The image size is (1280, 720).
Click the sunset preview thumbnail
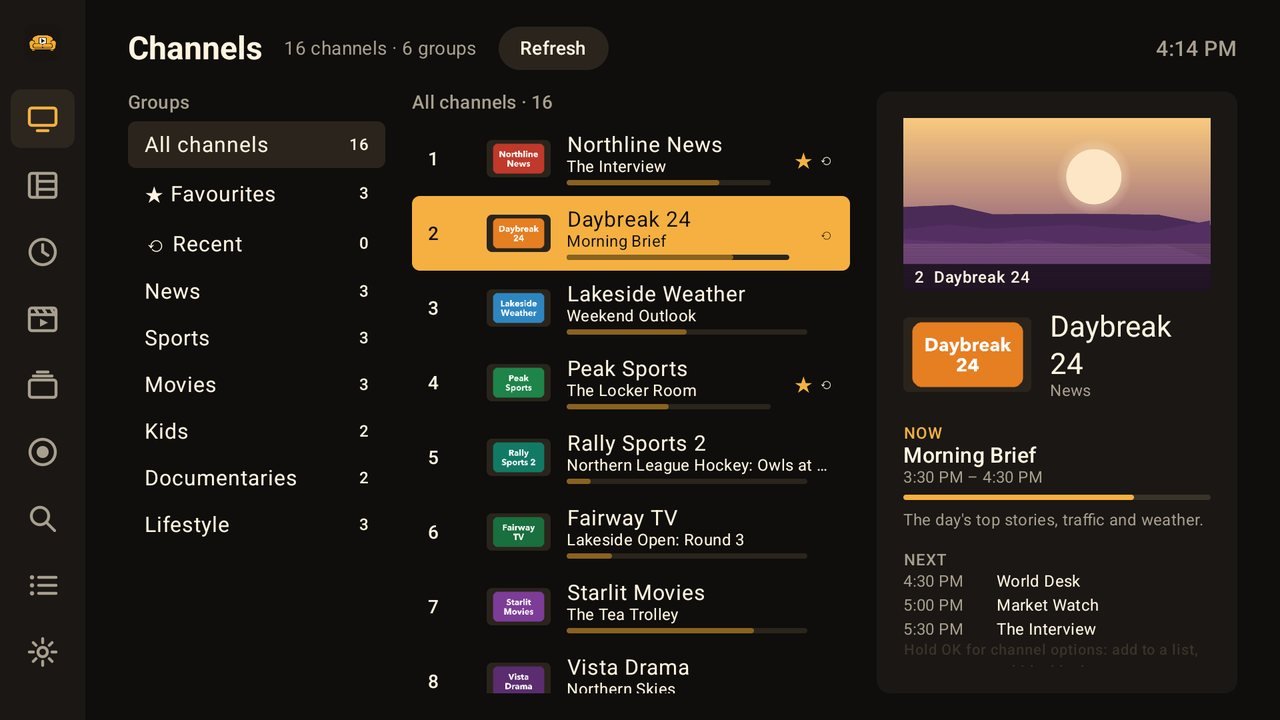pos(1057,204)
